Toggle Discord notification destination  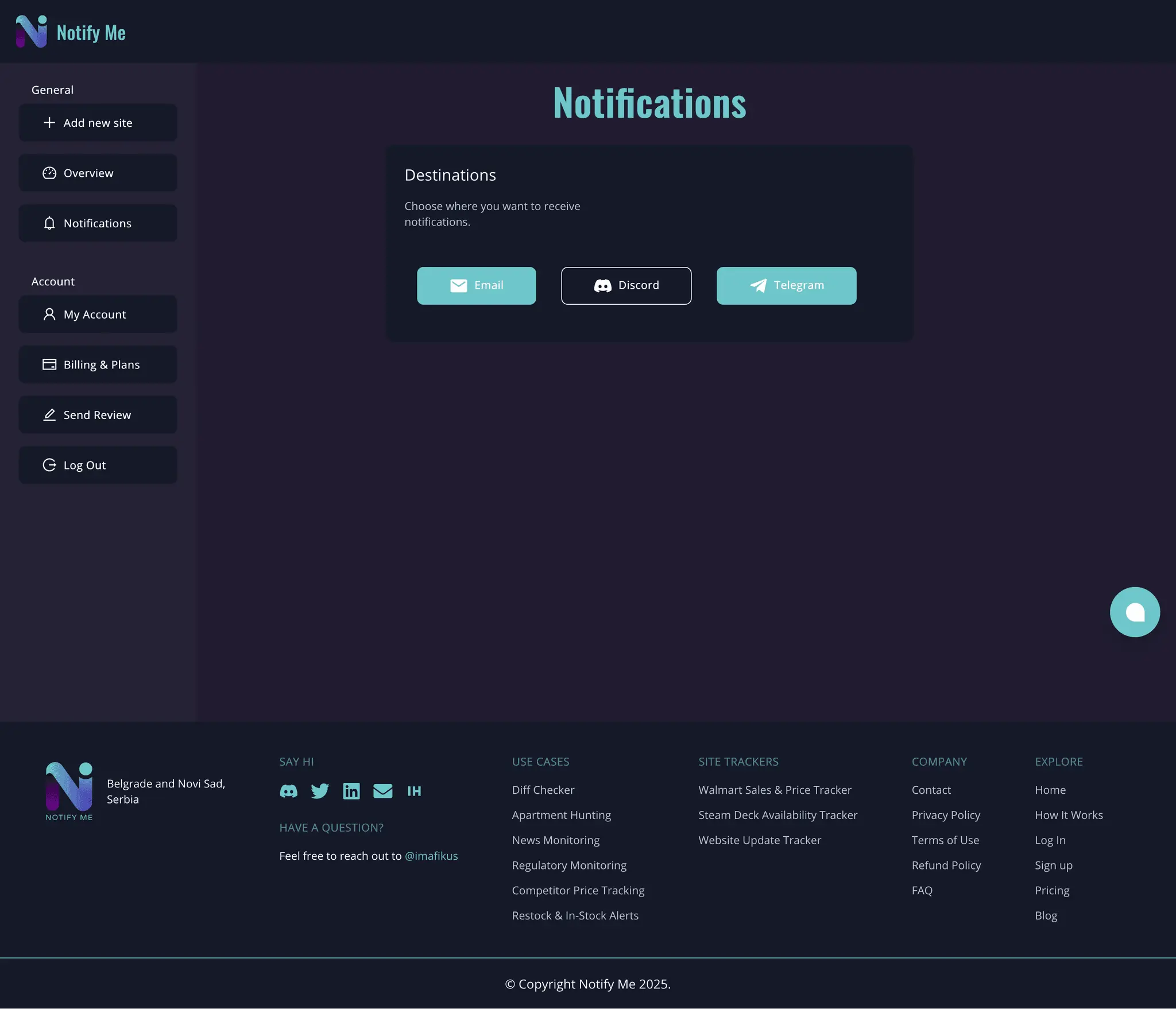[x=626, y=286]
